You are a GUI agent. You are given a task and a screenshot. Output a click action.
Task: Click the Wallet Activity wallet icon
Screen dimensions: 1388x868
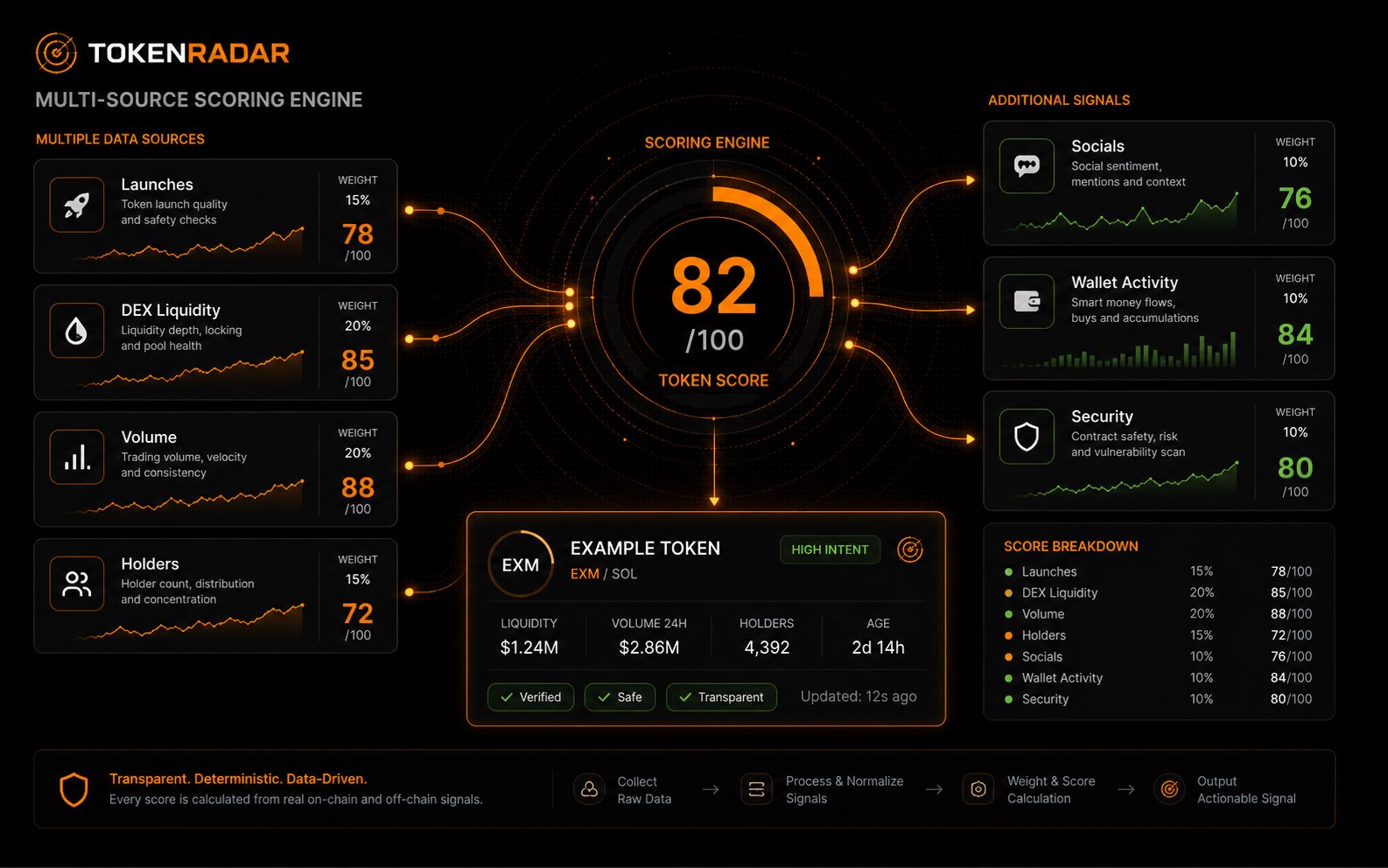tap(1027, 302)
